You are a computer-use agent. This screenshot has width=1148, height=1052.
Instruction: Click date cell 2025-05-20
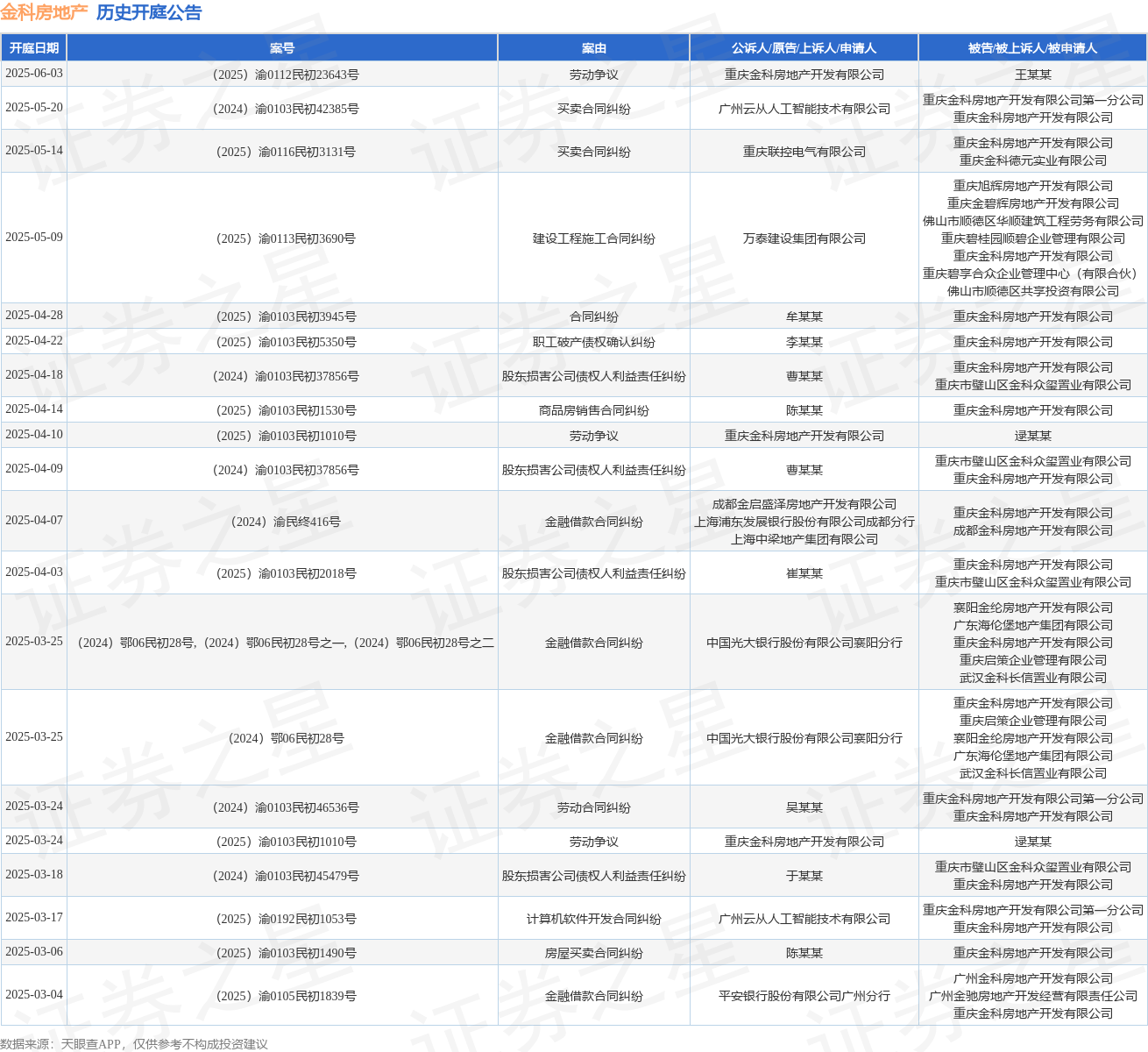(34, 108)
